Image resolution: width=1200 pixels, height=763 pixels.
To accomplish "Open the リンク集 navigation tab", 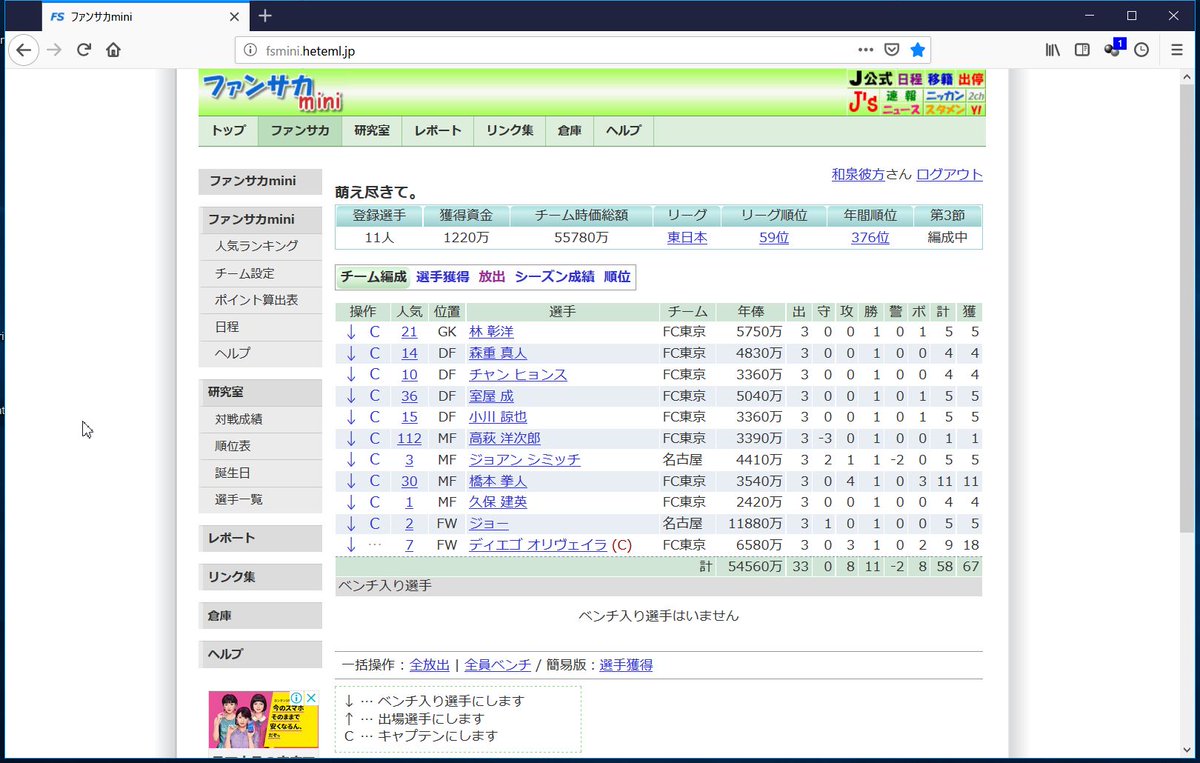I will pyautogui.click(x=510, y=131).
